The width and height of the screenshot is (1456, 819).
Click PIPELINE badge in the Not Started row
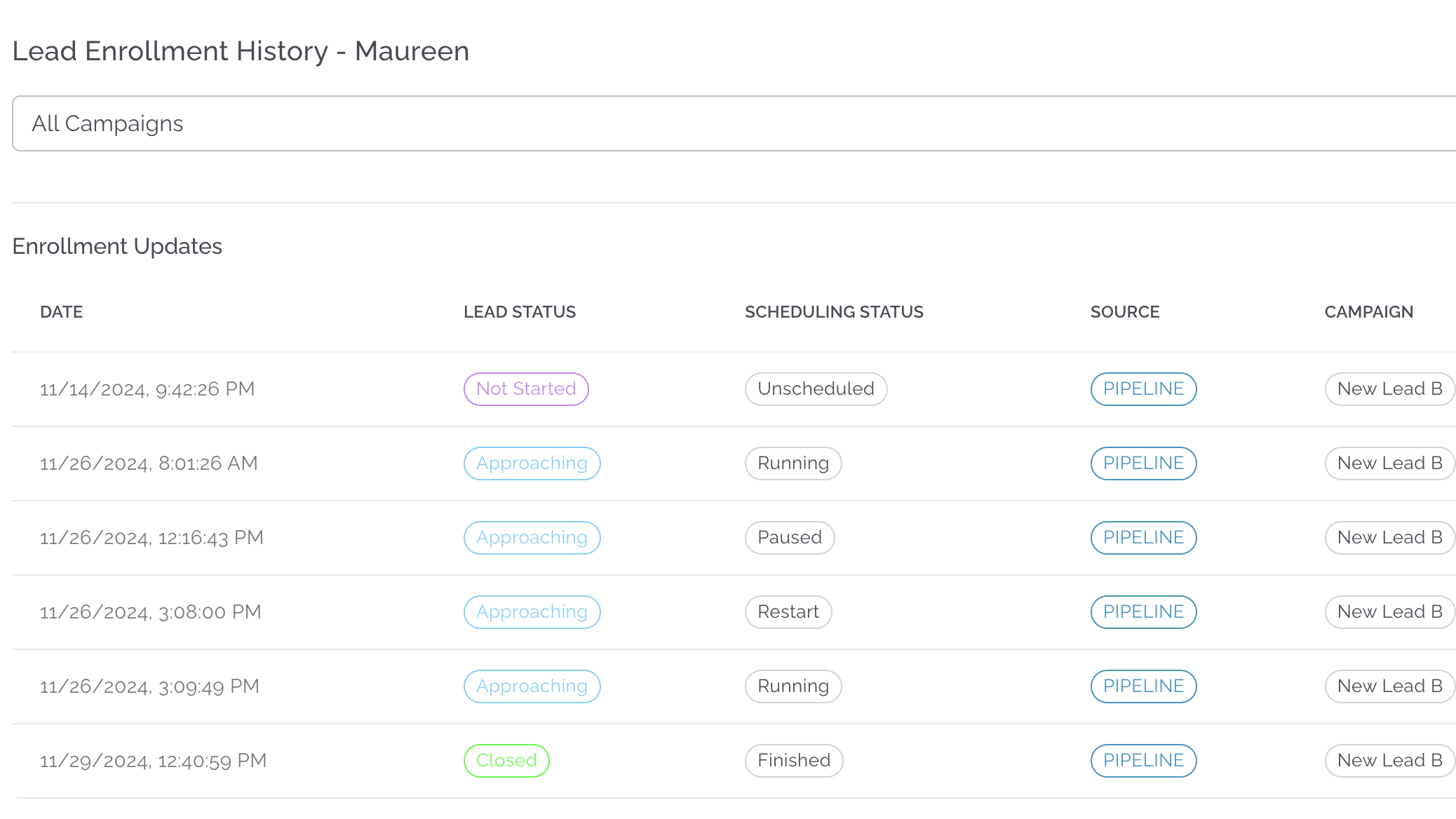[x=1143, y=389]
